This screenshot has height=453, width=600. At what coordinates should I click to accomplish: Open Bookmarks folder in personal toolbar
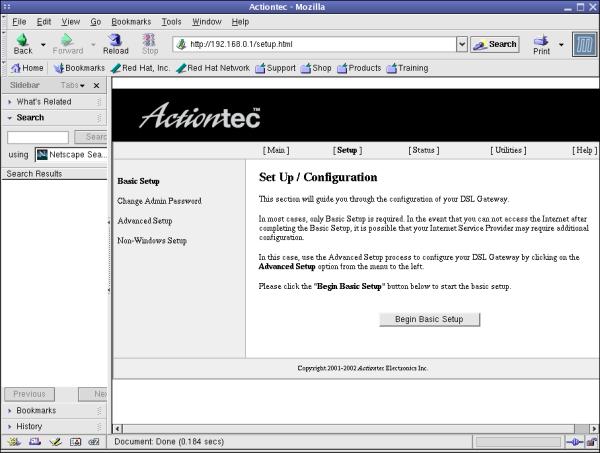pyautogui.click(x=79, y=68)
